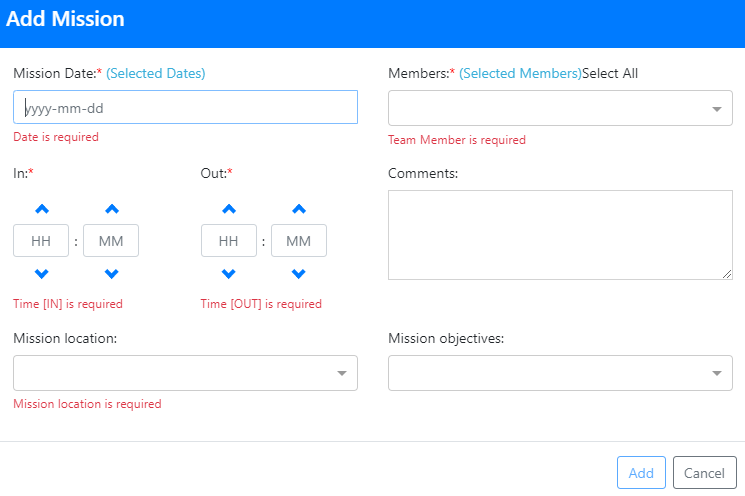Decrease the Out time minutes
Image resolution: width=745 pixels, height=496 pixels.
coord(298,273)
